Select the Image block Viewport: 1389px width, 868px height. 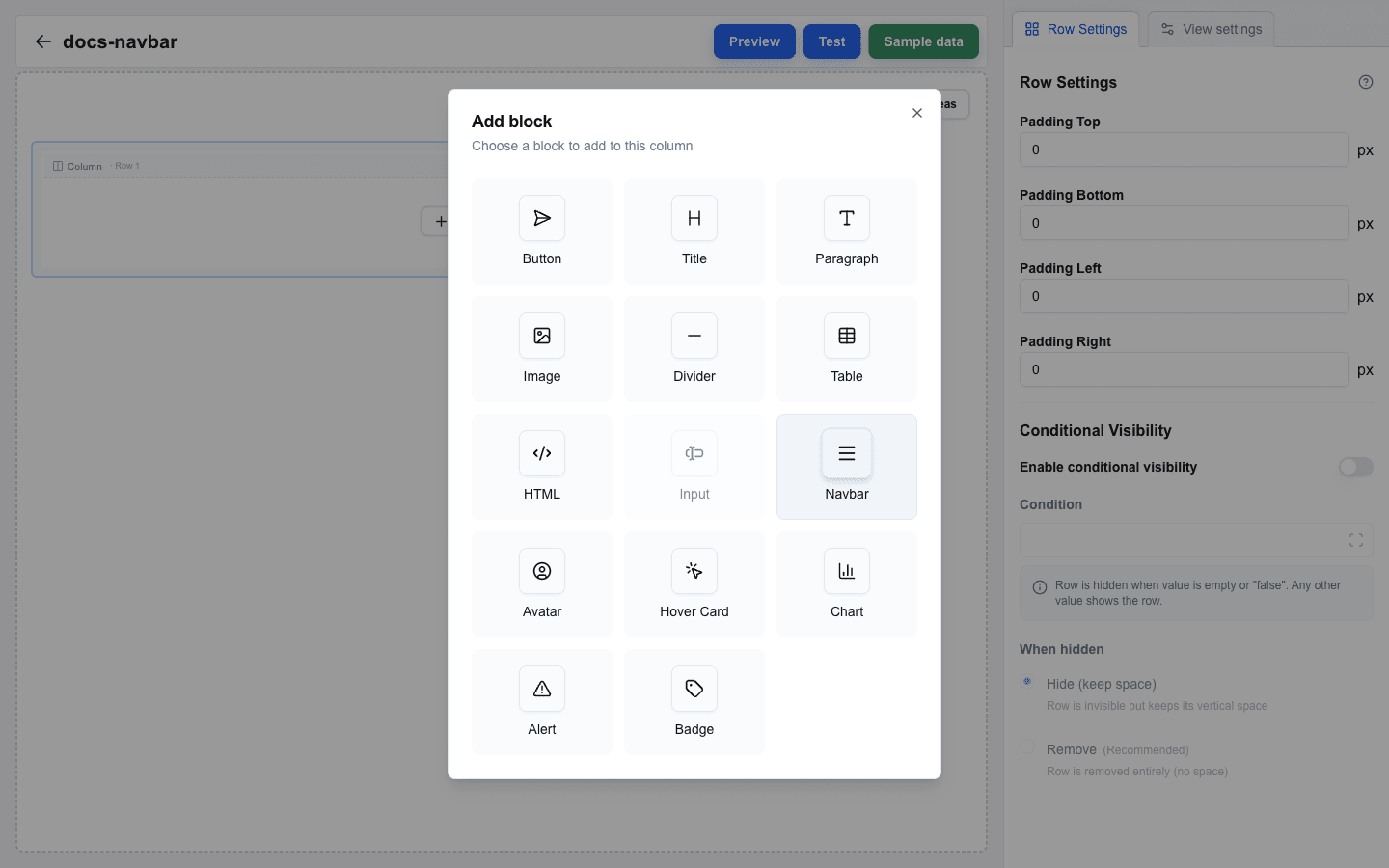[542, 349]
